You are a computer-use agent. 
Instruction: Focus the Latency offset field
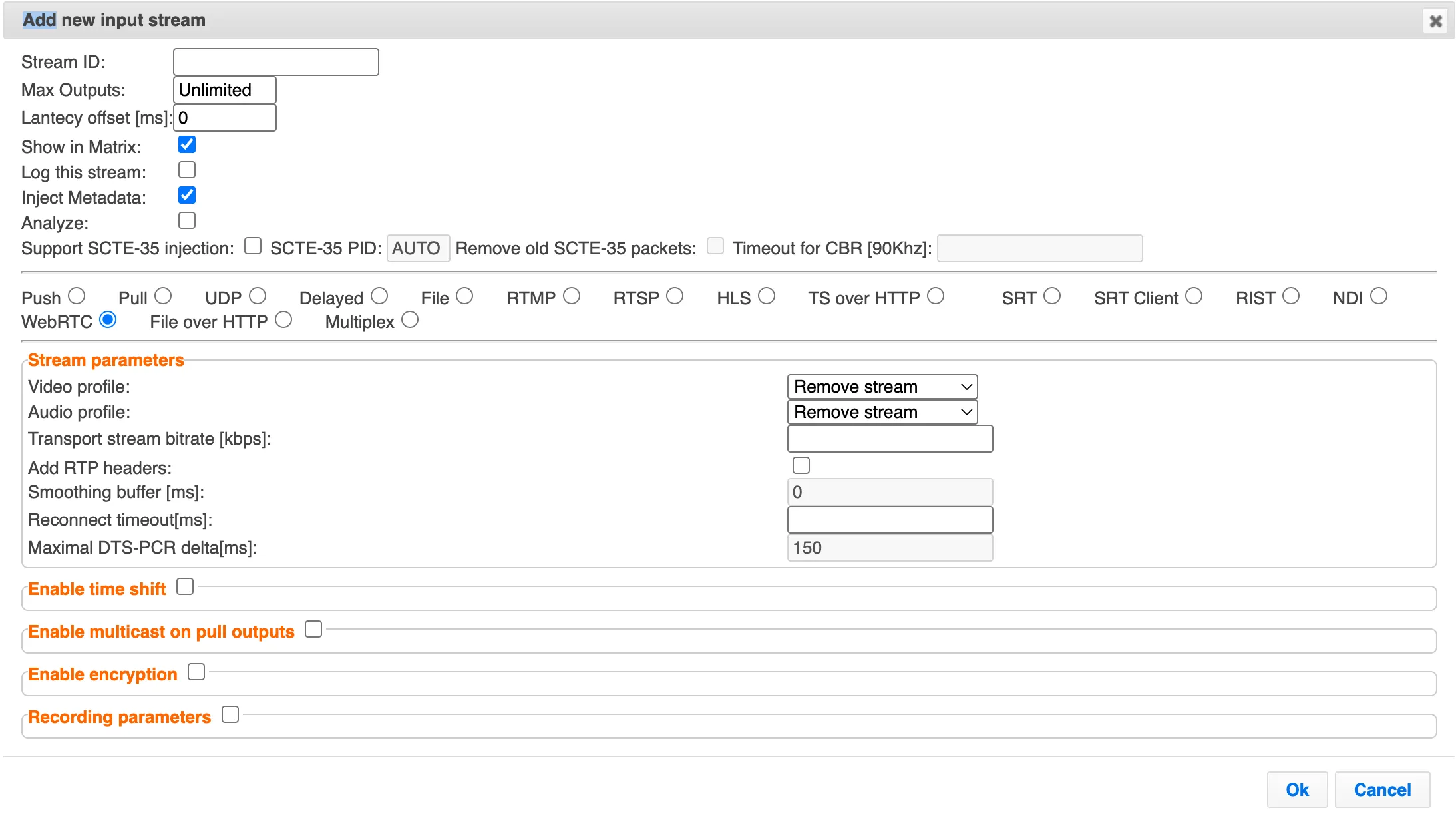tap(225, 118)
